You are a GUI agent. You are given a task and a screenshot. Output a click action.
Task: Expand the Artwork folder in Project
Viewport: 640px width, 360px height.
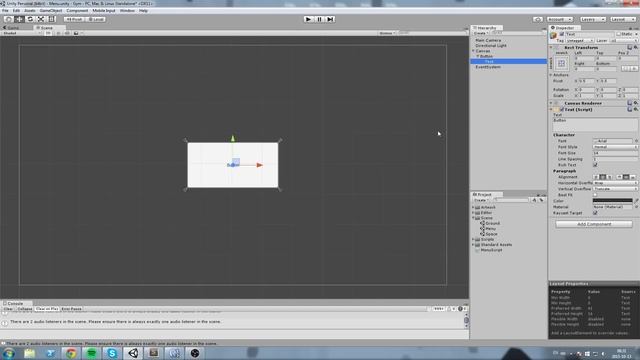[473, 207]
